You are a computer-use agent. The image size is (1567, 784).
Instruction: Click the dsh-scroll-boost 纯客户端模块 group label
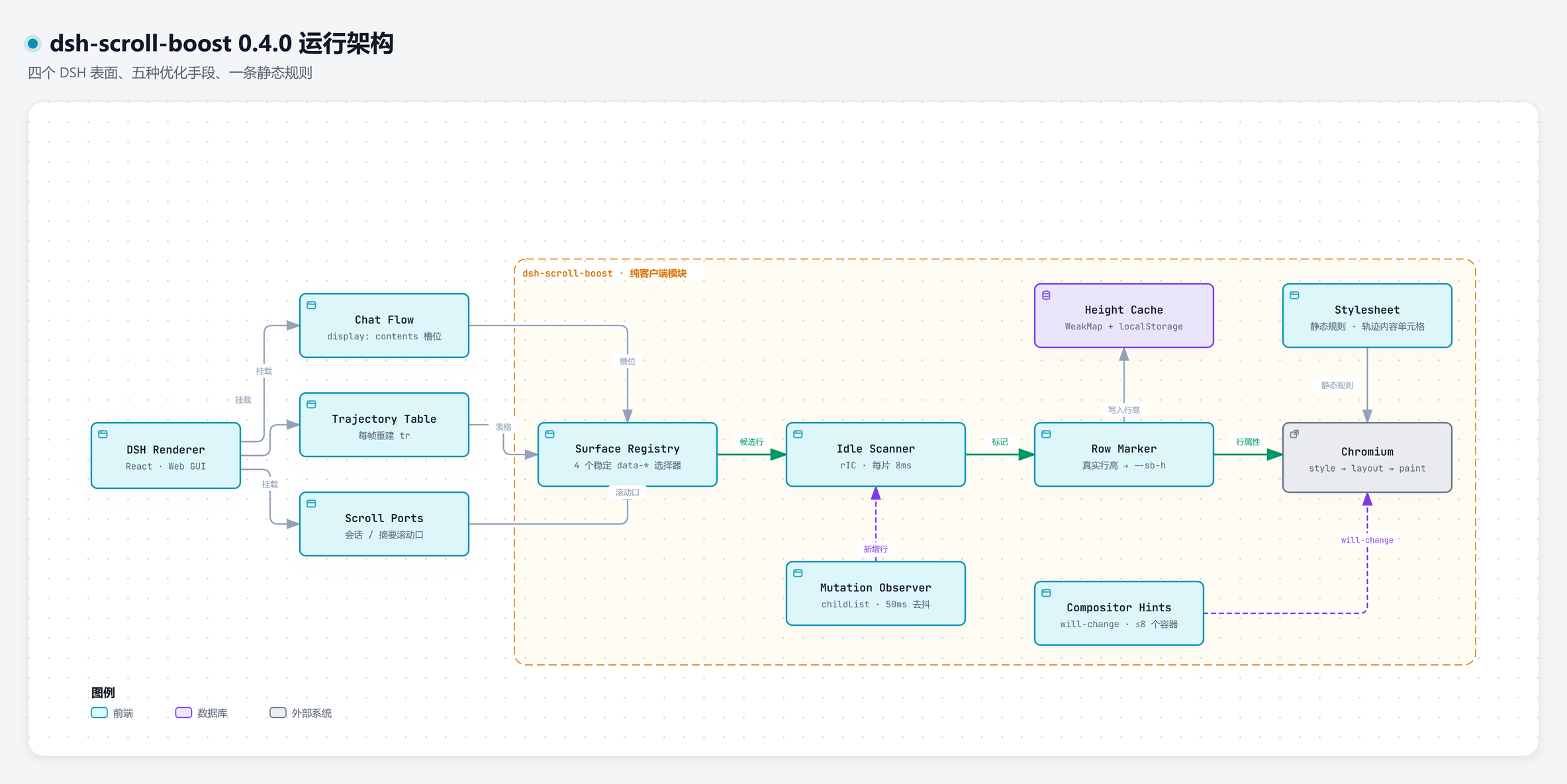[604, 273]
